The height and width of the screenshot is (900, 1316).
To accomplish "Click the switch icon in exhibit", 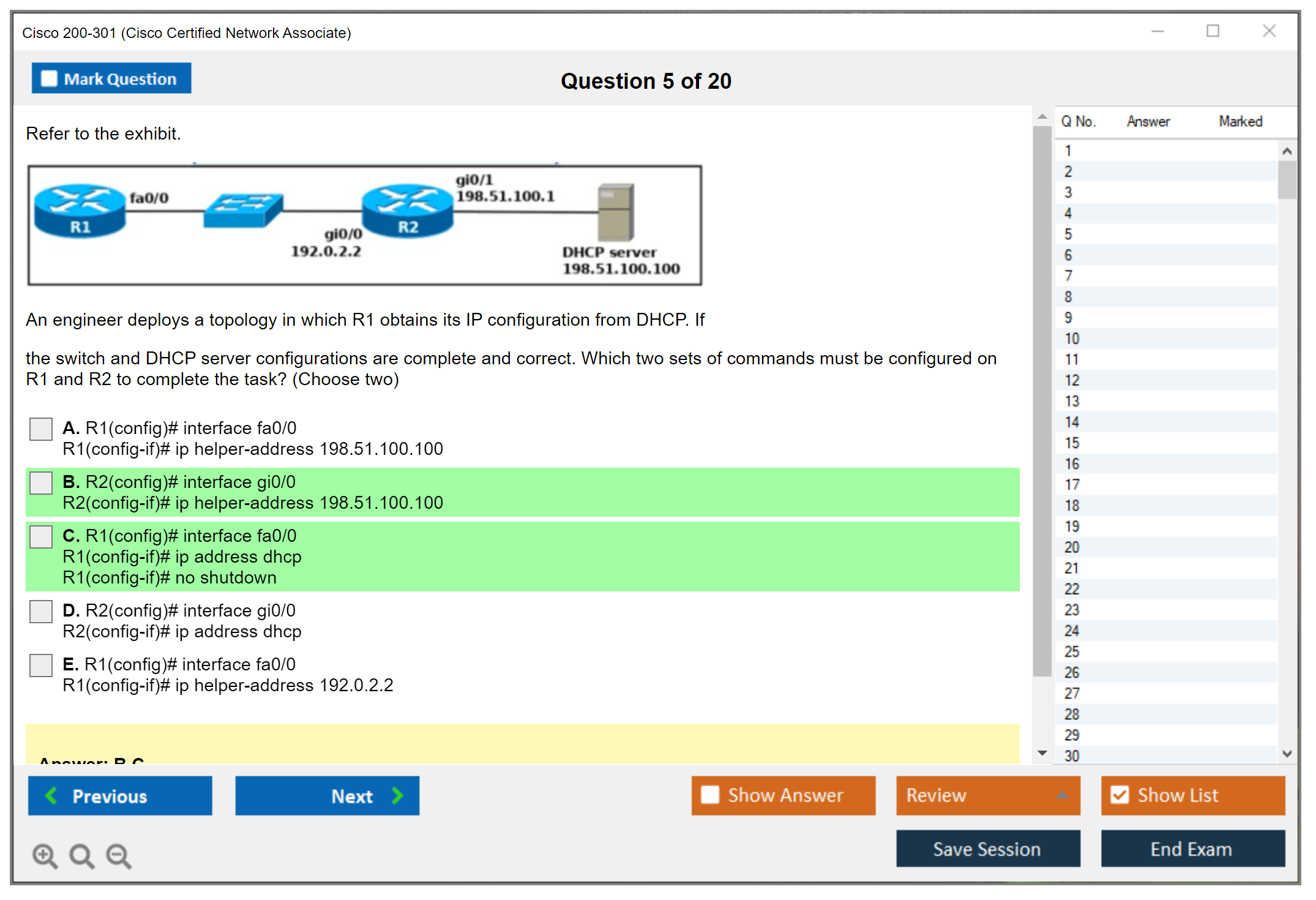I will pyautogui.click(x=243, y=210).
